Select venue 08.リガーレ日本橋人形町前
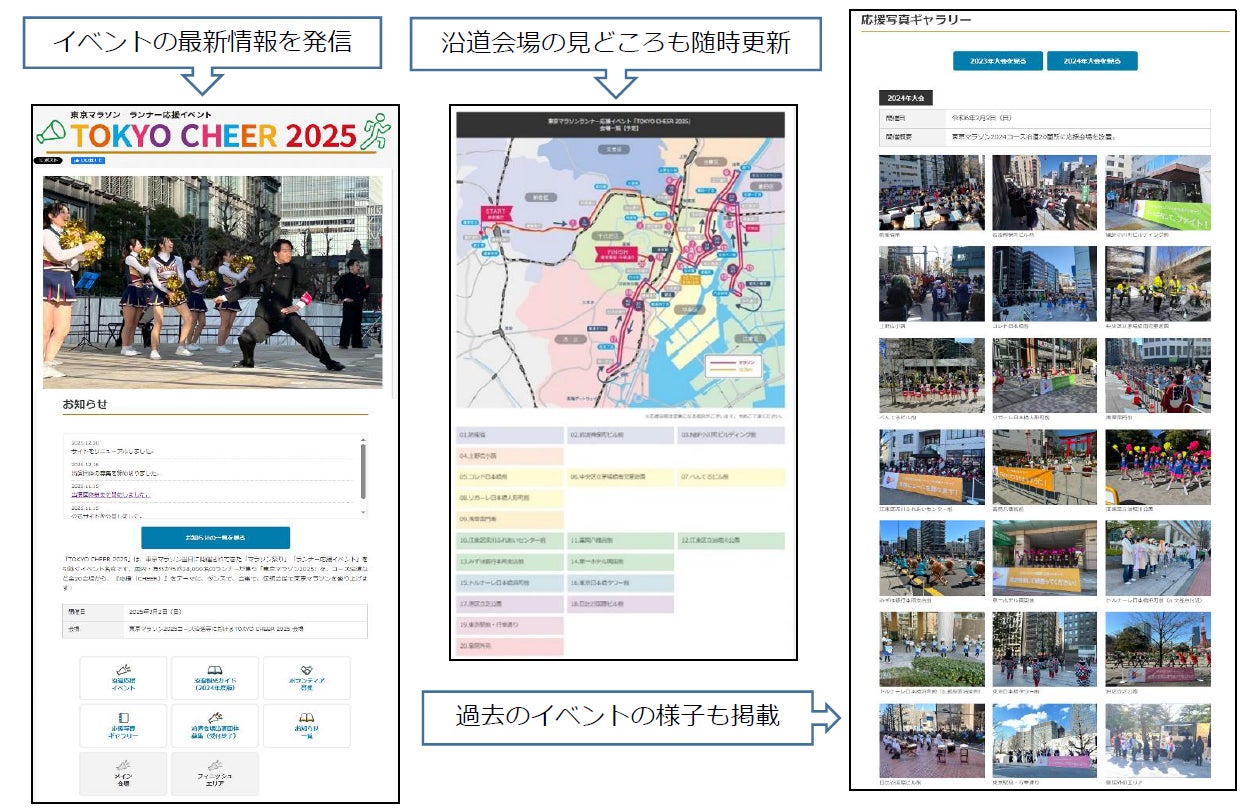 (510, 498)
